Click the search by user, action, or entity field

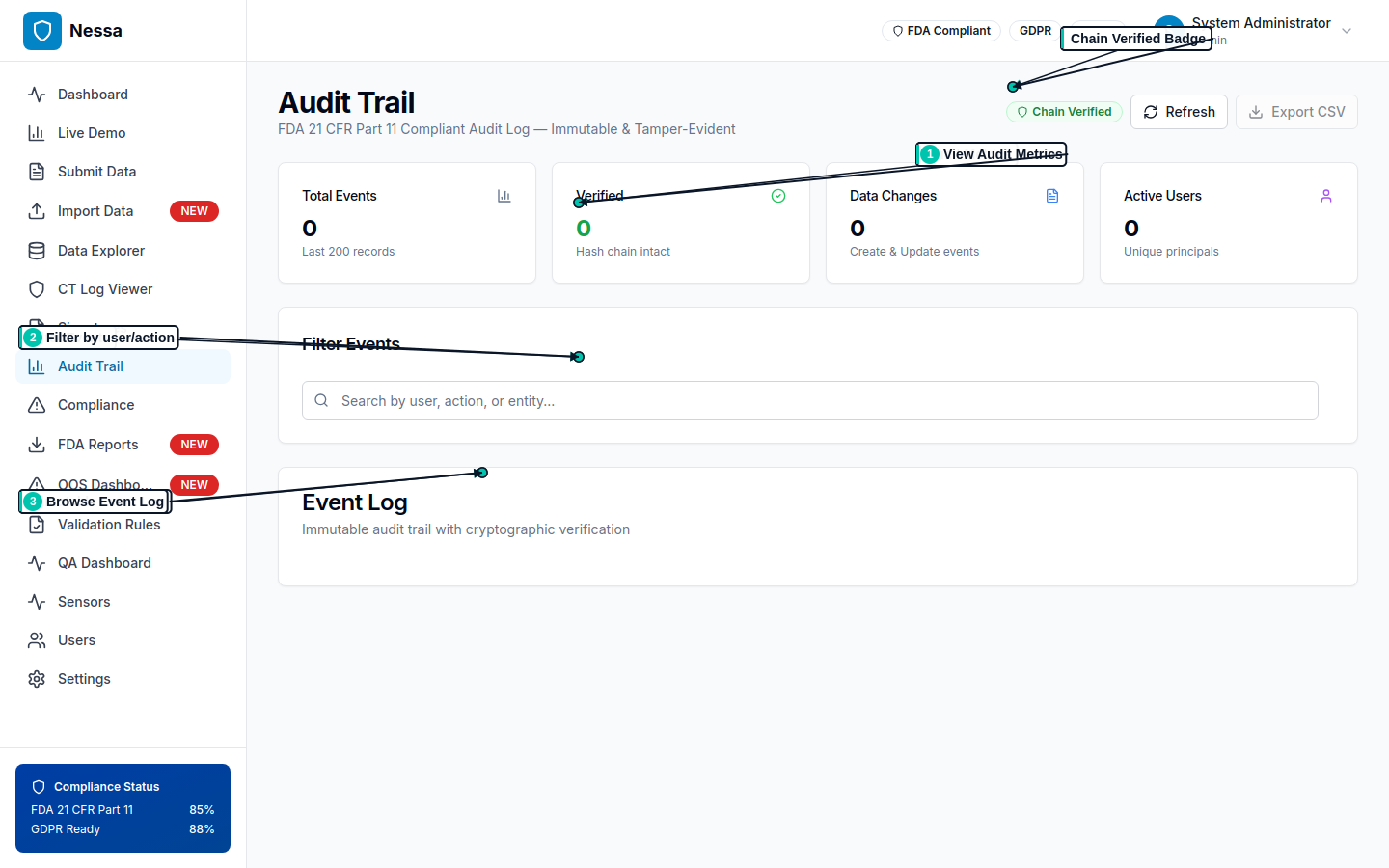pos(809,399)
